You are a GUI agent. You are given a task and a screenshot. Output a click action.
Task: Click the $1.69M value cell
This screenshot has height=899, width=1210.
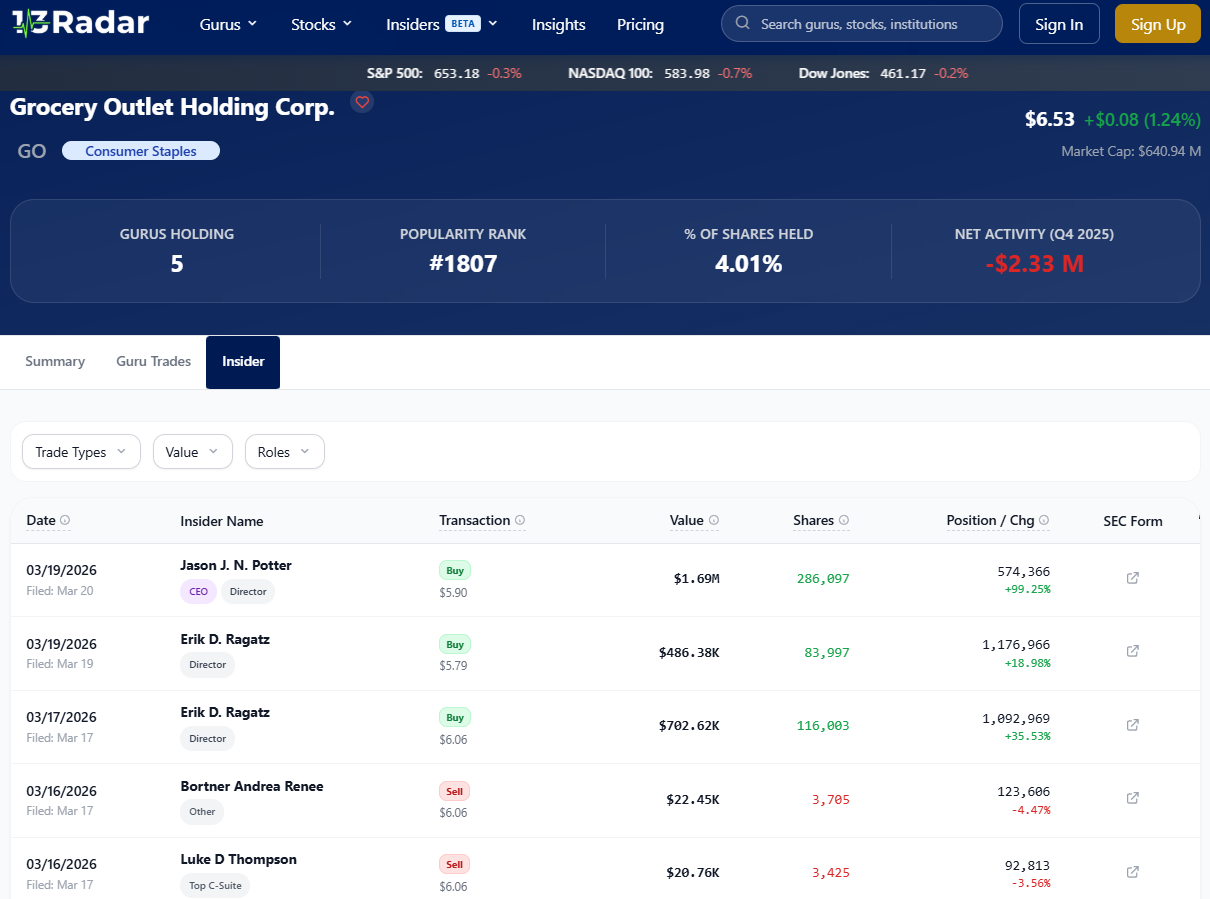tap(696, 578)
